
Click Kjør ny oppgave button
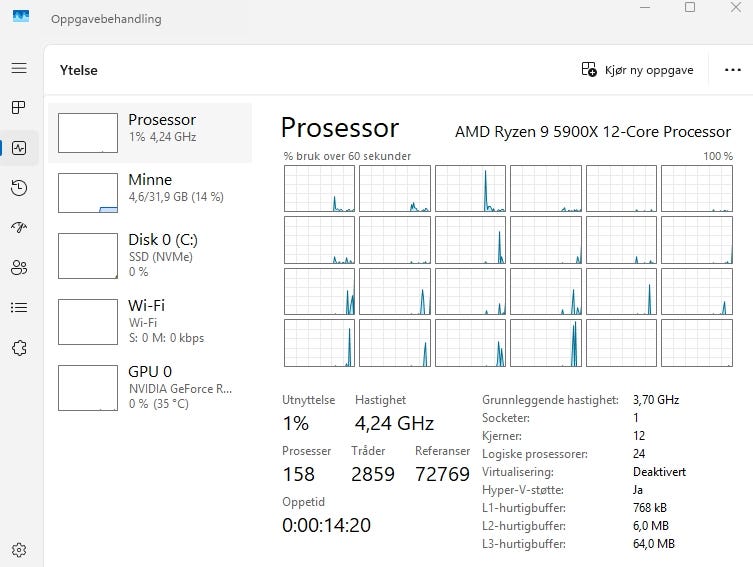click(x=637, y=70)
